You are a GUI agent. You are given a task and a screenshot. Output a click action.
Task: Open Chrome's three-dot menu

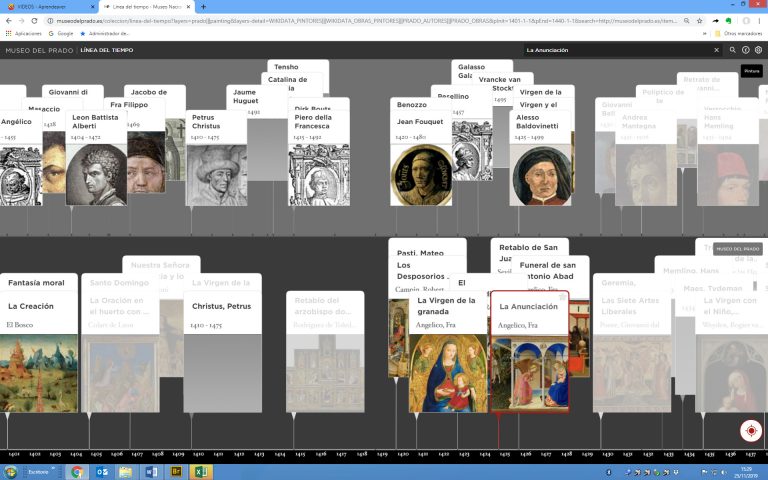click(760, 21)
